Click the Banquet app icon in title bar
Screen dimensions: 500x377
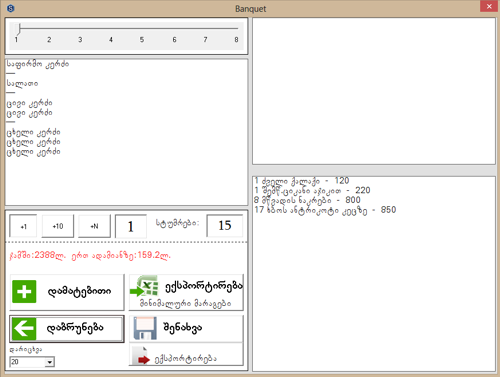tap(11, 8)
